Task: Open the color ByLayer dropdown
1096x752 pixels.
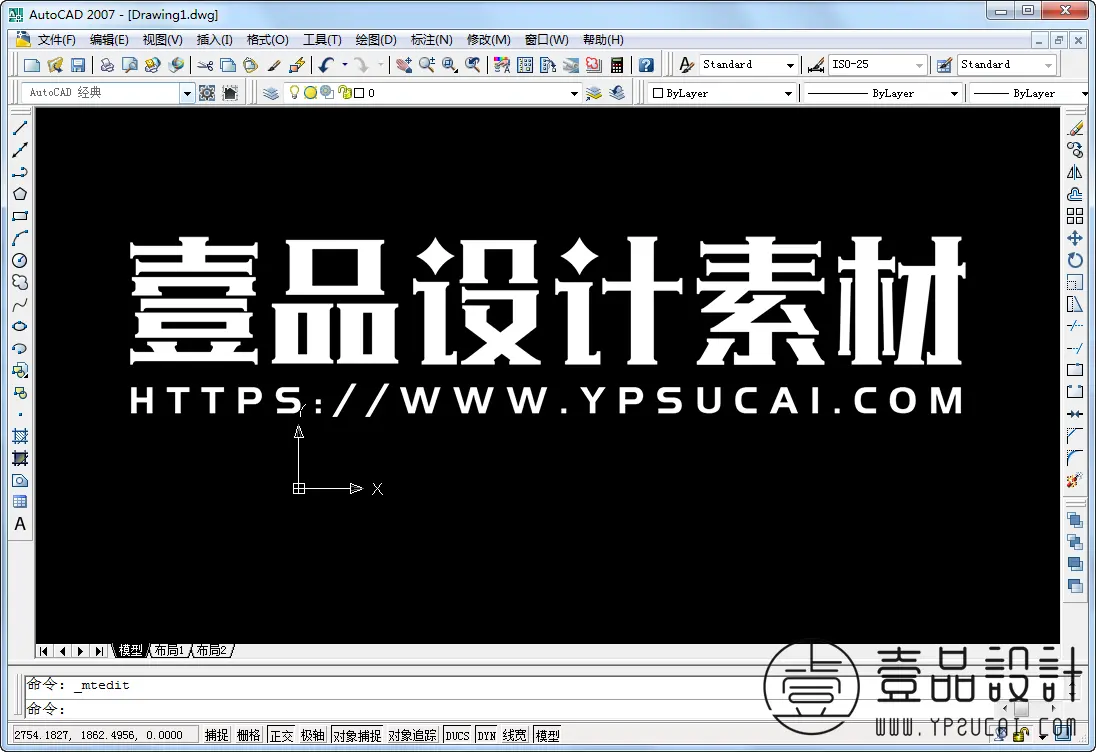Action: (788, 93)
